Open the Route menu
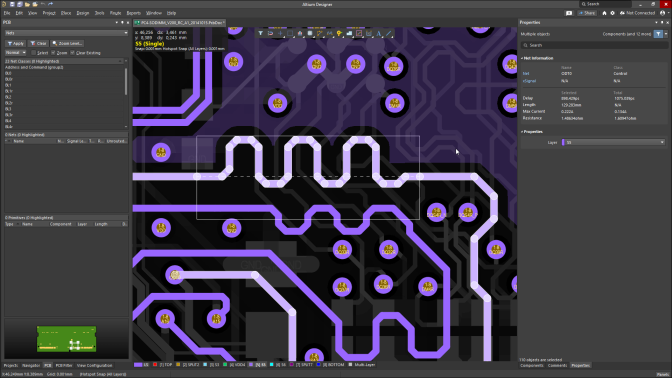The width and height of the screenshot is (672, 378). [x=115, y=13]
